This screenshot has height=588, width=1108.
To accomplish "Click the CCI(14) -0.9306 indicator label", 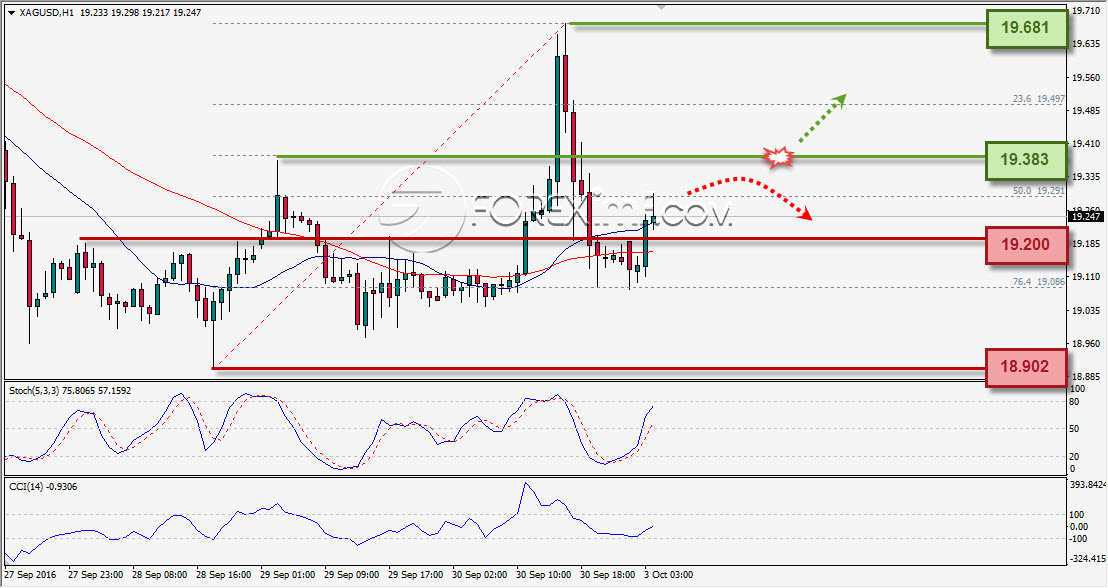I will click(42, 487).
